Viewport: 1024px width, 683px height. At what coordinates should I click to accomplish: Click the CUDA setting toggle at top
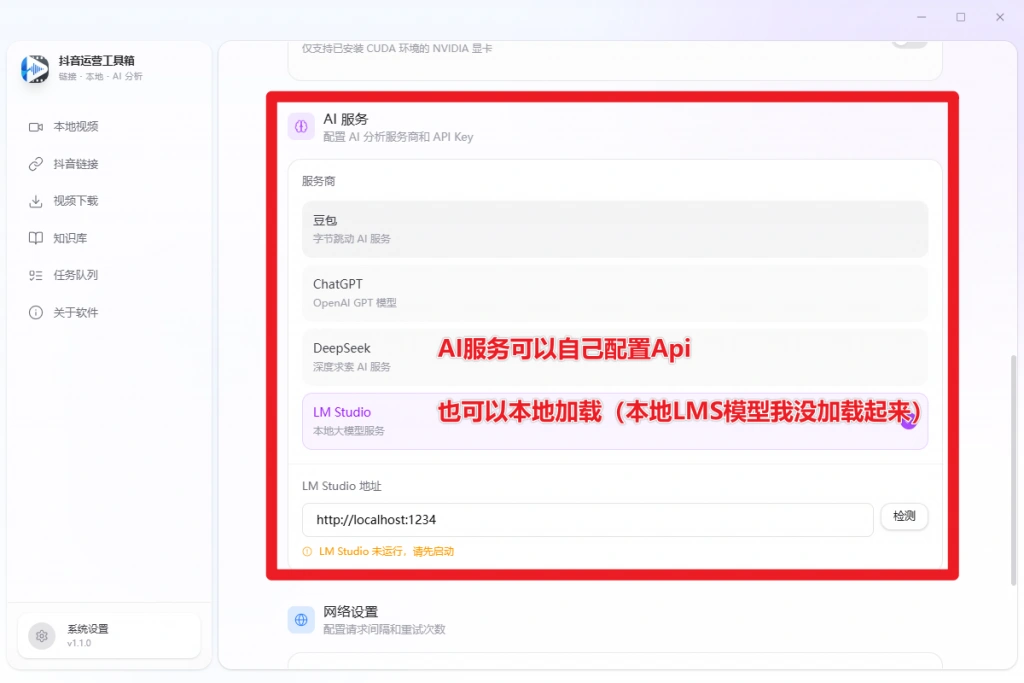click(x=908, y=41)
